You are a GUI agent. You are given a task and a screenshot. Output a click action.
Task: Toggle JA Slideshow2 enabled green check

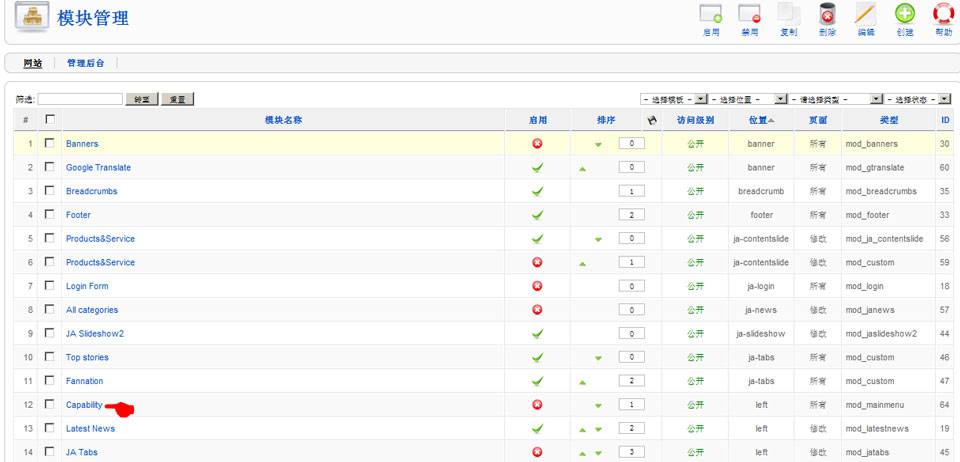point(538,333)
